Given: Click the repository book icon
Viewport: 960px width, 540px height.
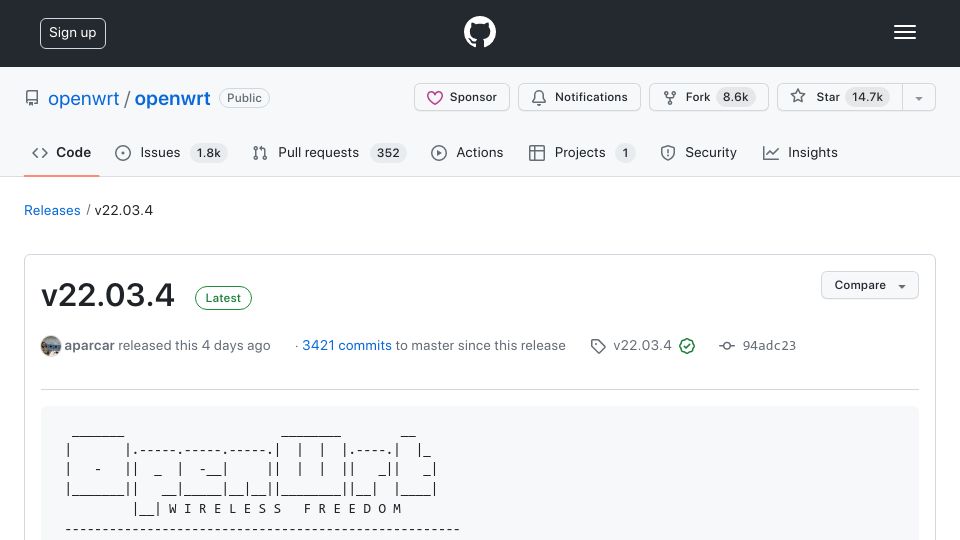Looking at the screenshot, I should coord(32,98).
